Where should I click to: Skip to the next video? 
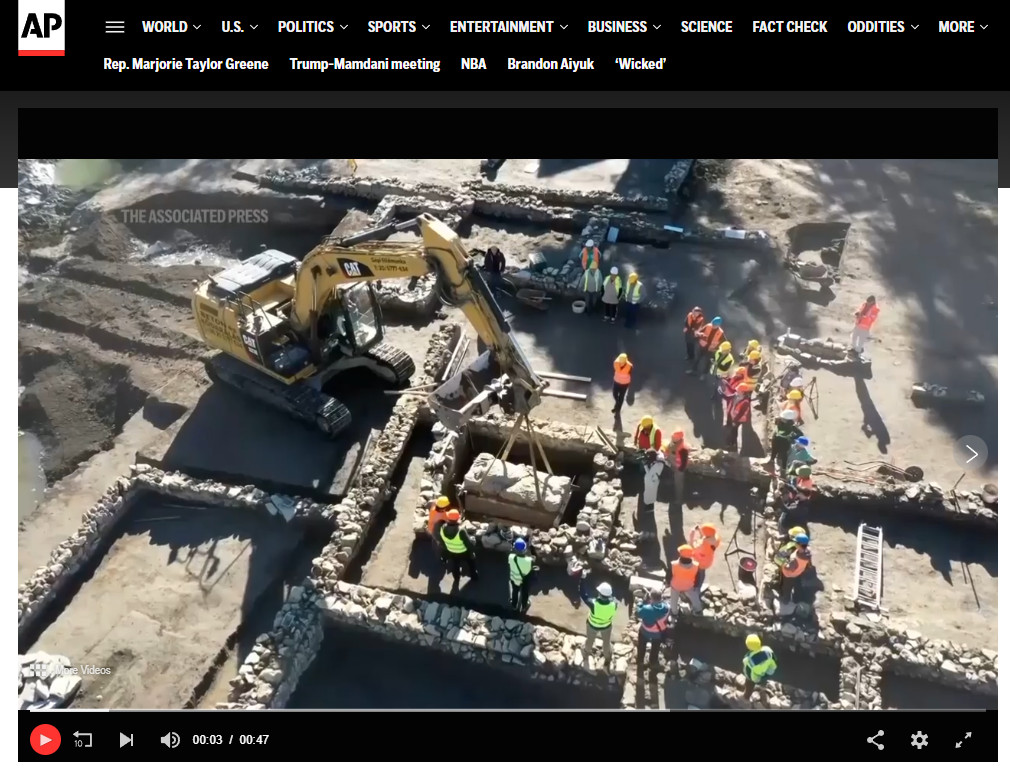(126, 740)
